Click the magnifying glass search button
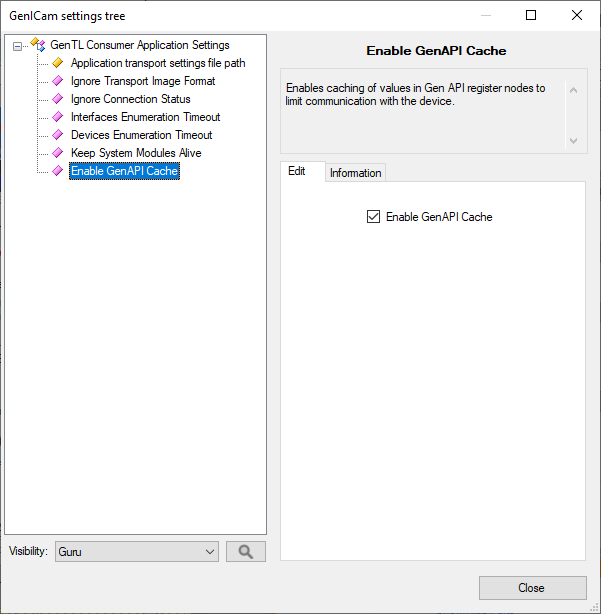Image resolution: width=601 pixels, height=614 pixels. (246, 551)
